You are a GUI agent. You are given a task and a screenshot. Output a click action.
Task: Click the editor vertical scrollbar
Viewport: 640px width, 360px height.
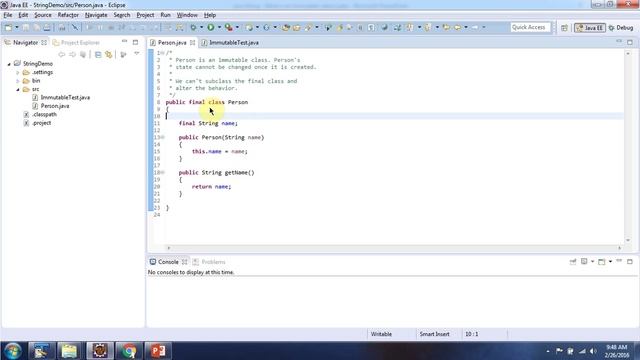628,147
